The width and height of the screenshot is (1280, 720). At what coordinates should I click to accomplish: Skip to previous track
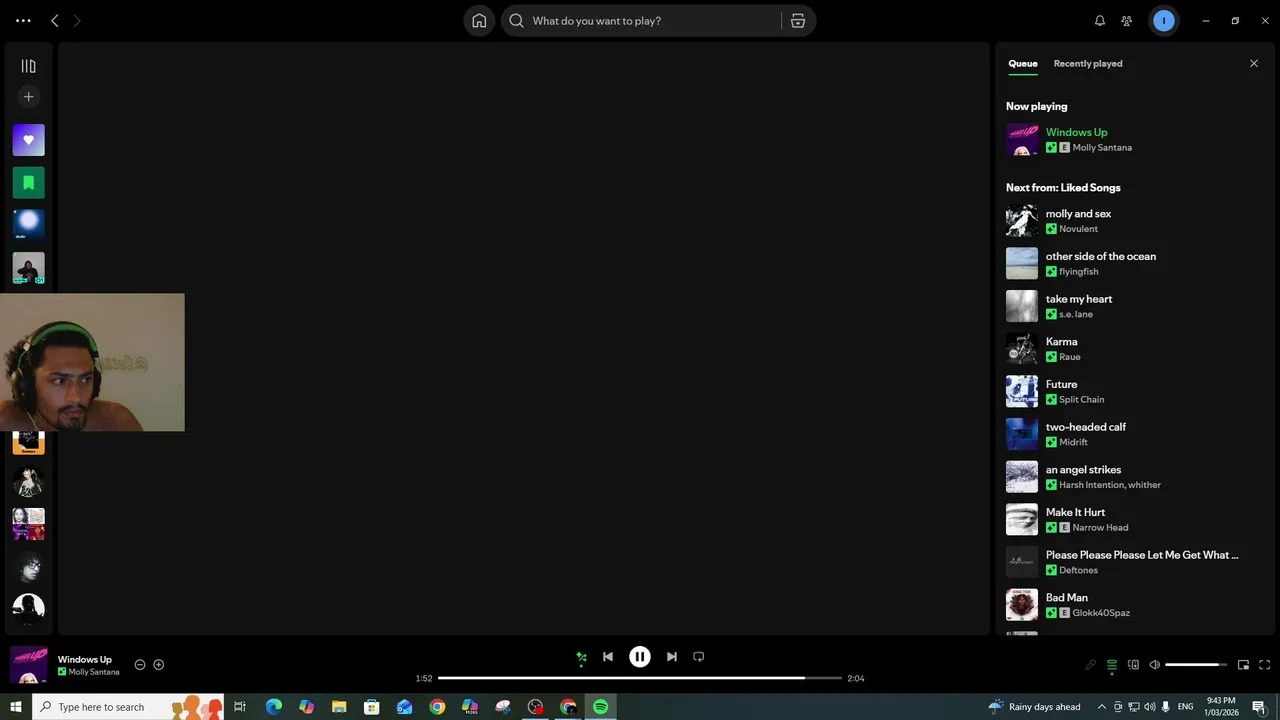pyautogui.click(x=608, y=657)
